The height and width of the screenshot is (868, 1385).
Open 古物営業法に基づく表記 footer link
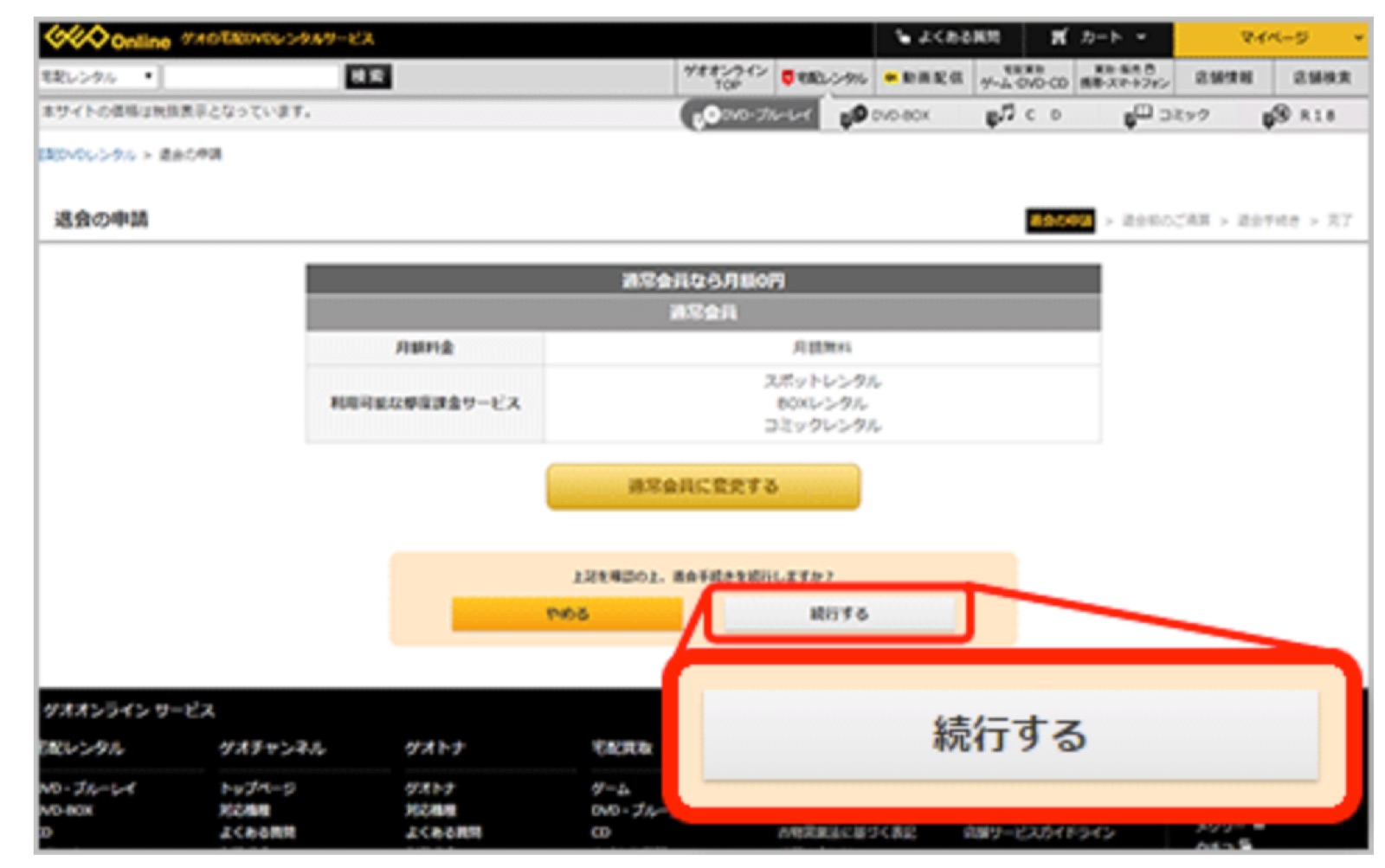[x=847, y=833]
